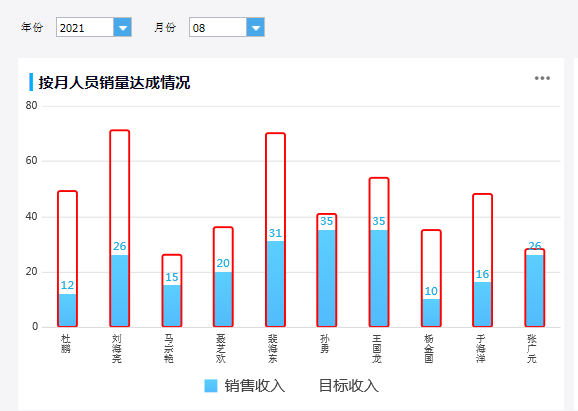
Task: Click the year input field showing 2021
Action: [x=85, y=27]
